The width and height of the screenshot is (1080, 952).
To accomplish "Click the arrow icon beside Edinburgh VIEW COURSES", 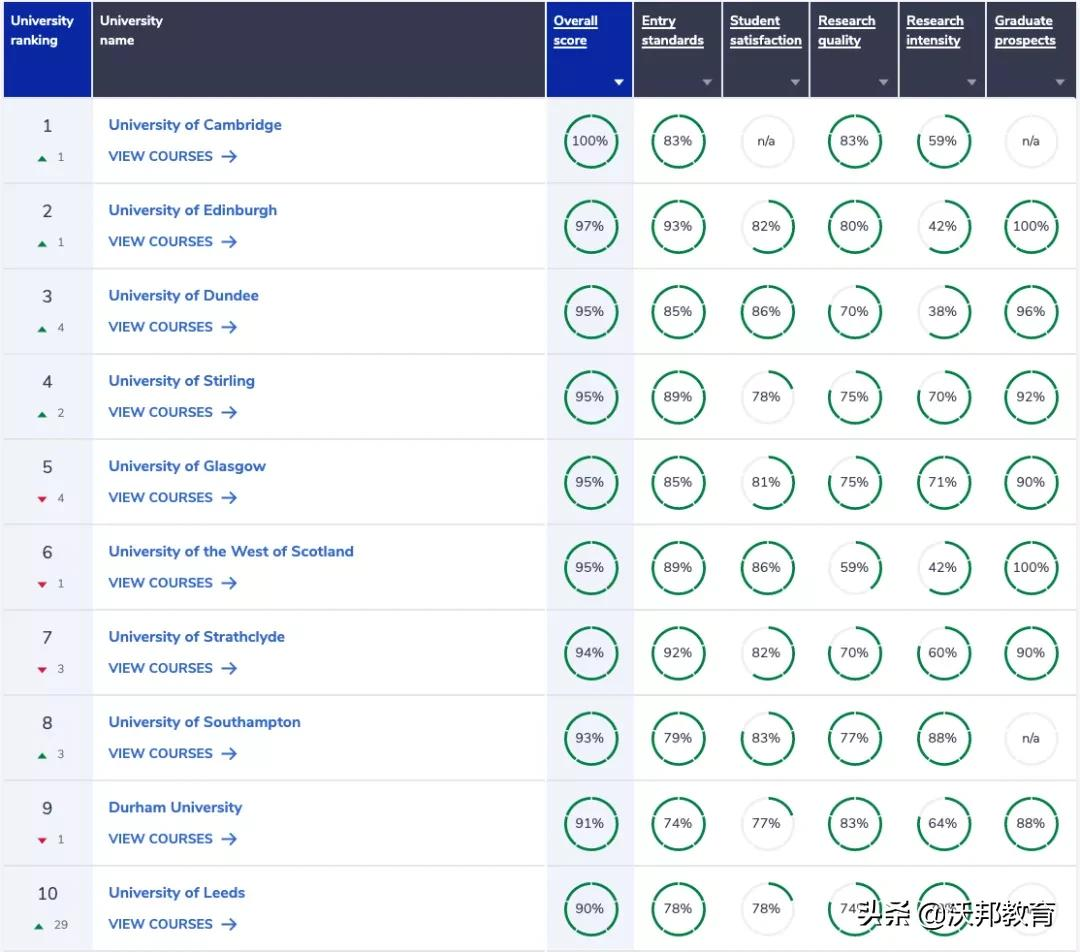I will tap(229, 242).
